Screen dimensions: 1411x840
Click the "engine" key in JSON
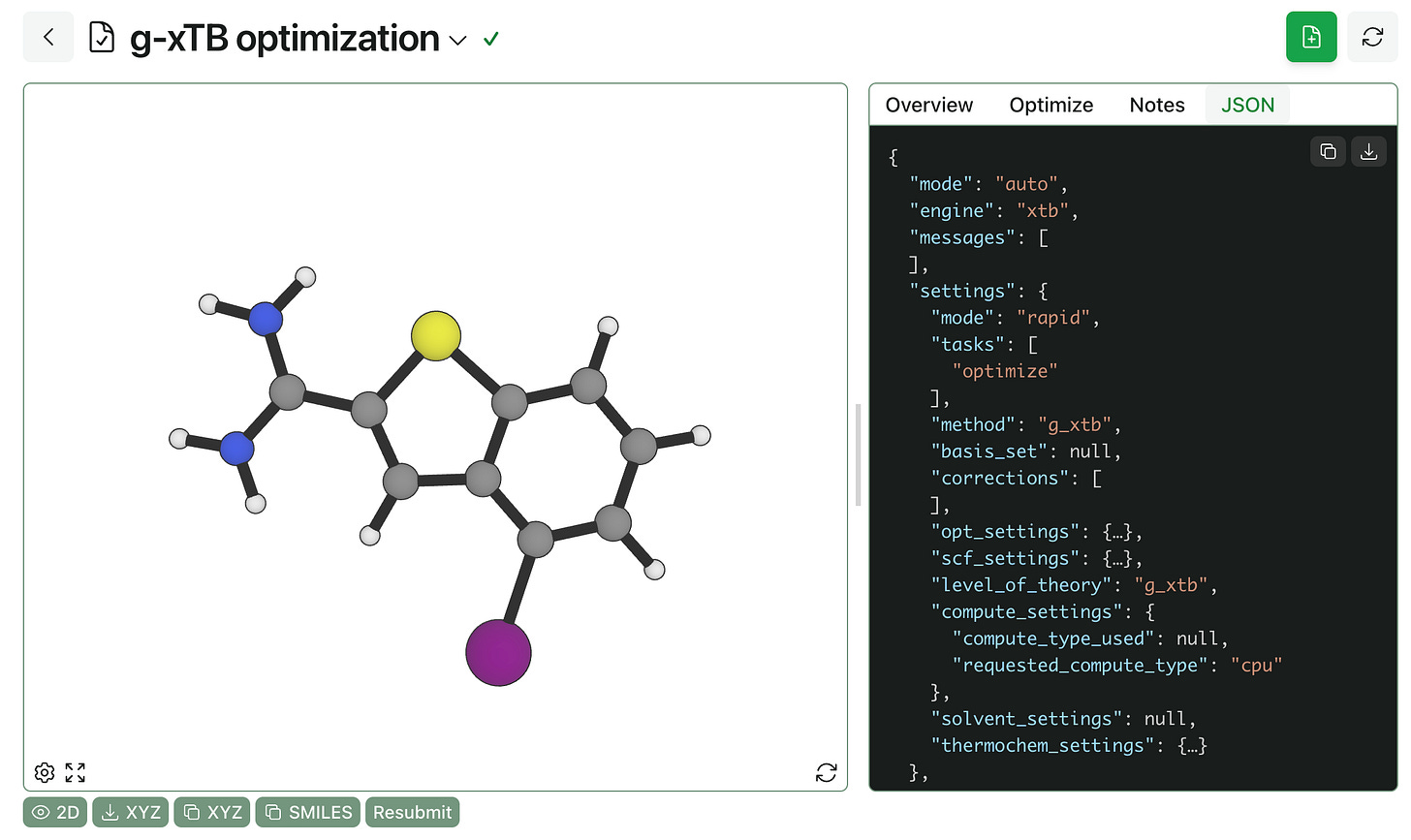coord(952,211)
